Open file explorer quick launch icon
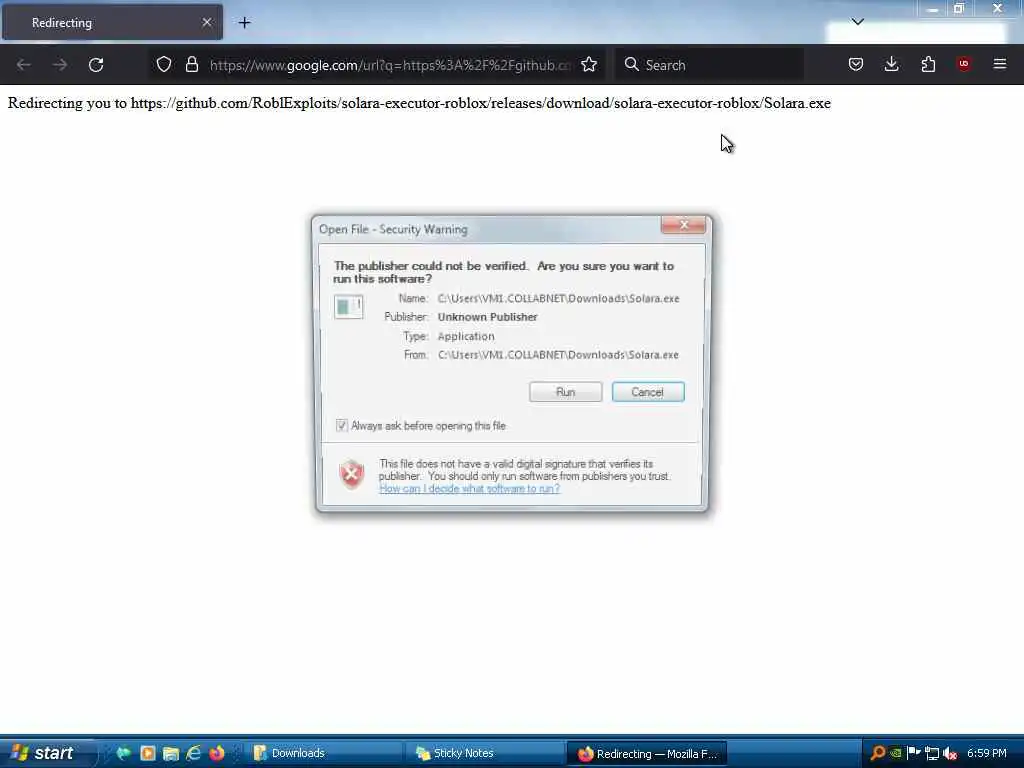Viewport: 1024px width, 768px height. pyautogui.click(x=170, y=753)
